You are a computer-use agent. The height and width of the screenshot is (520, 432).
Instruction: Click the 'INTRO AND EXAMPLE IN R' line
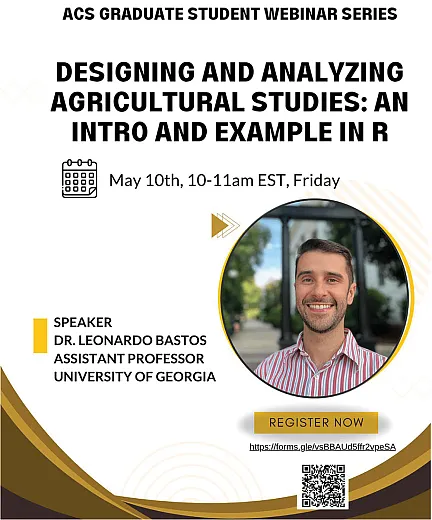pos(230,131)
